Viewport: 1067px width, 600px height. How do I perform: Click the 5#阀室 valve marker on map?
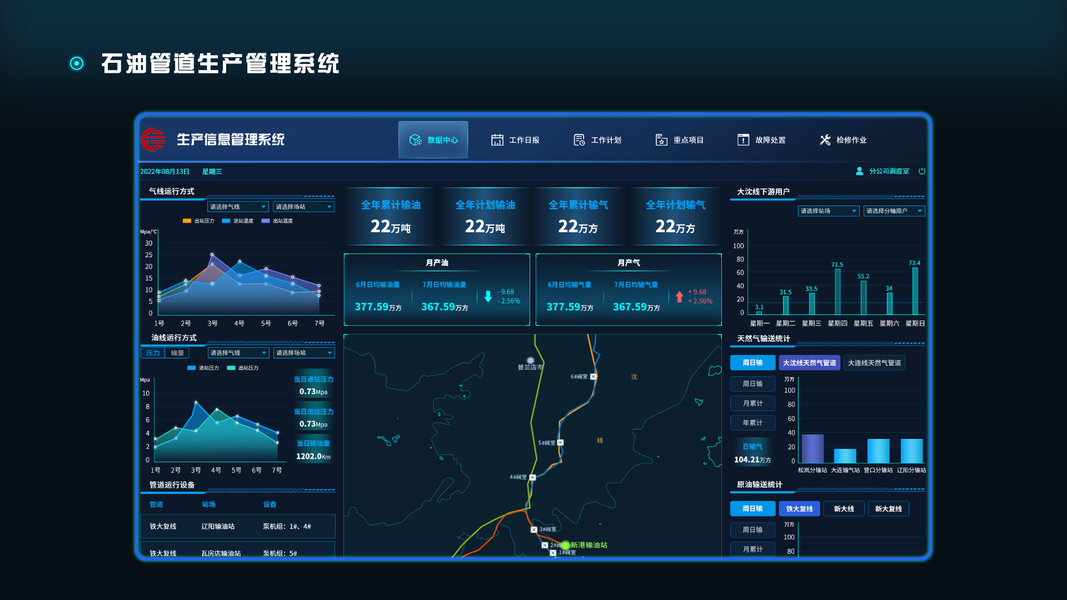click(x=561, y=442)
